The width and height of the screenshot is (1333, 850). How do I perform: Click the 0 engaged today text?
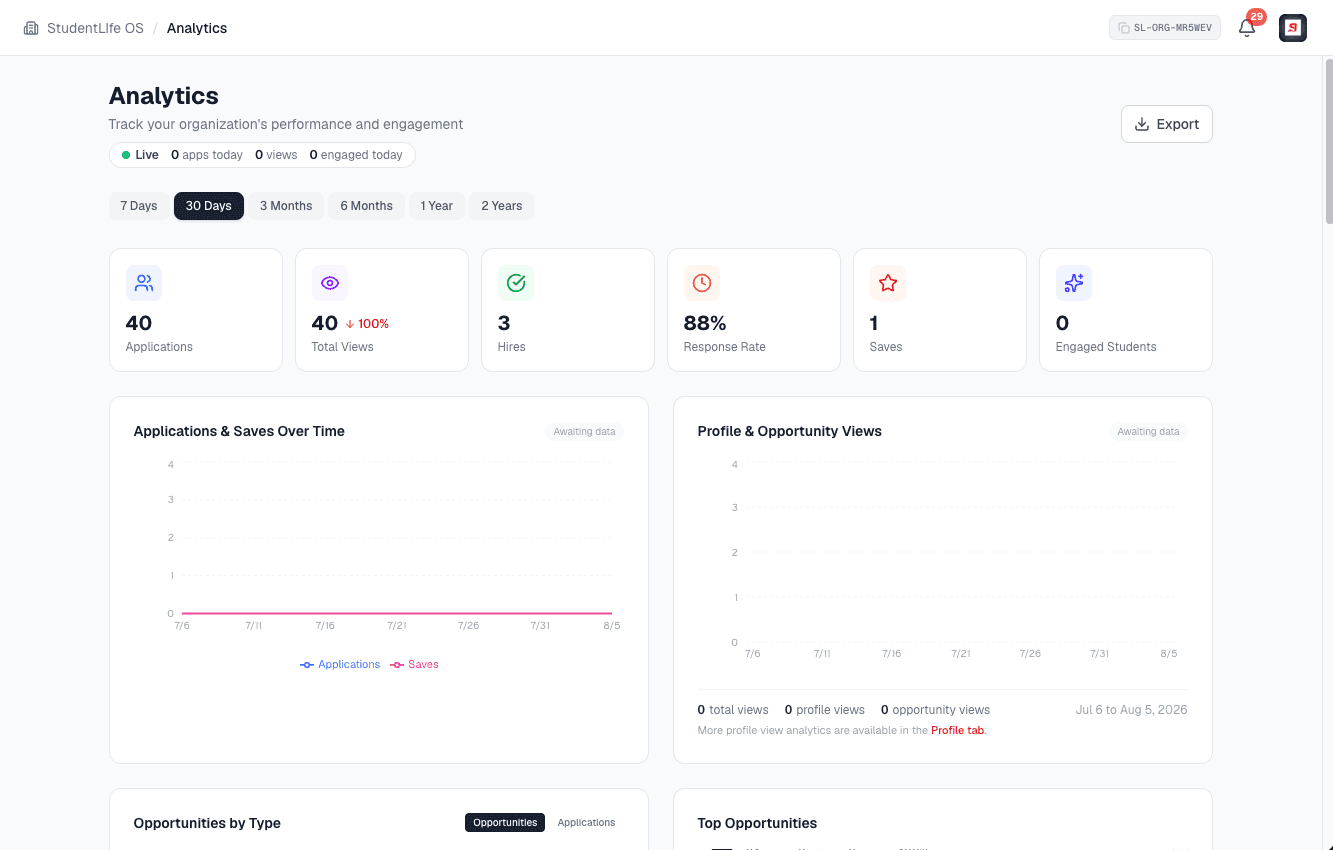point(356,155)
